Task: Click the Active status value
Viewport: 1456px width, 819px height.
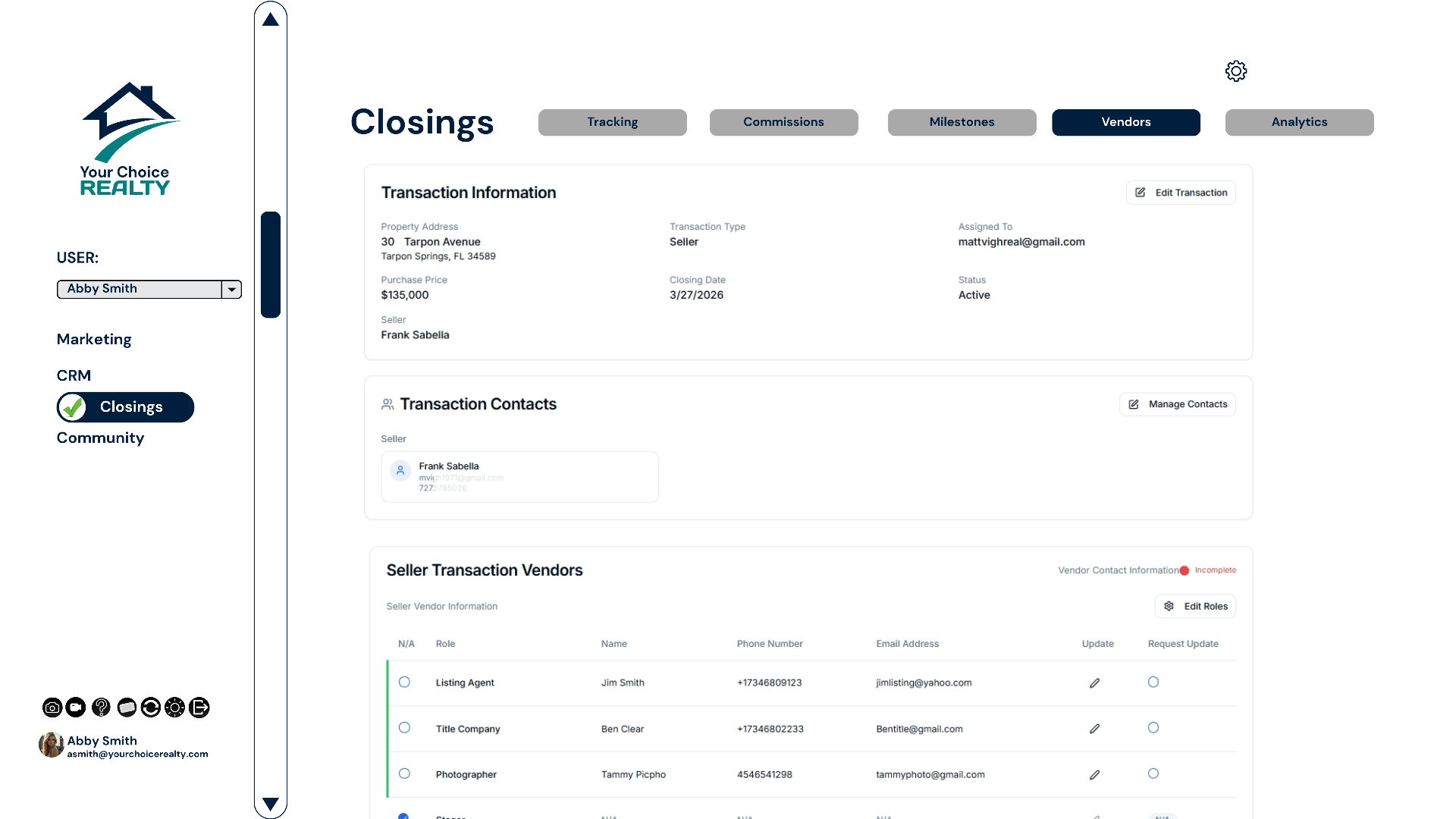Action: [x=974, y=295]
